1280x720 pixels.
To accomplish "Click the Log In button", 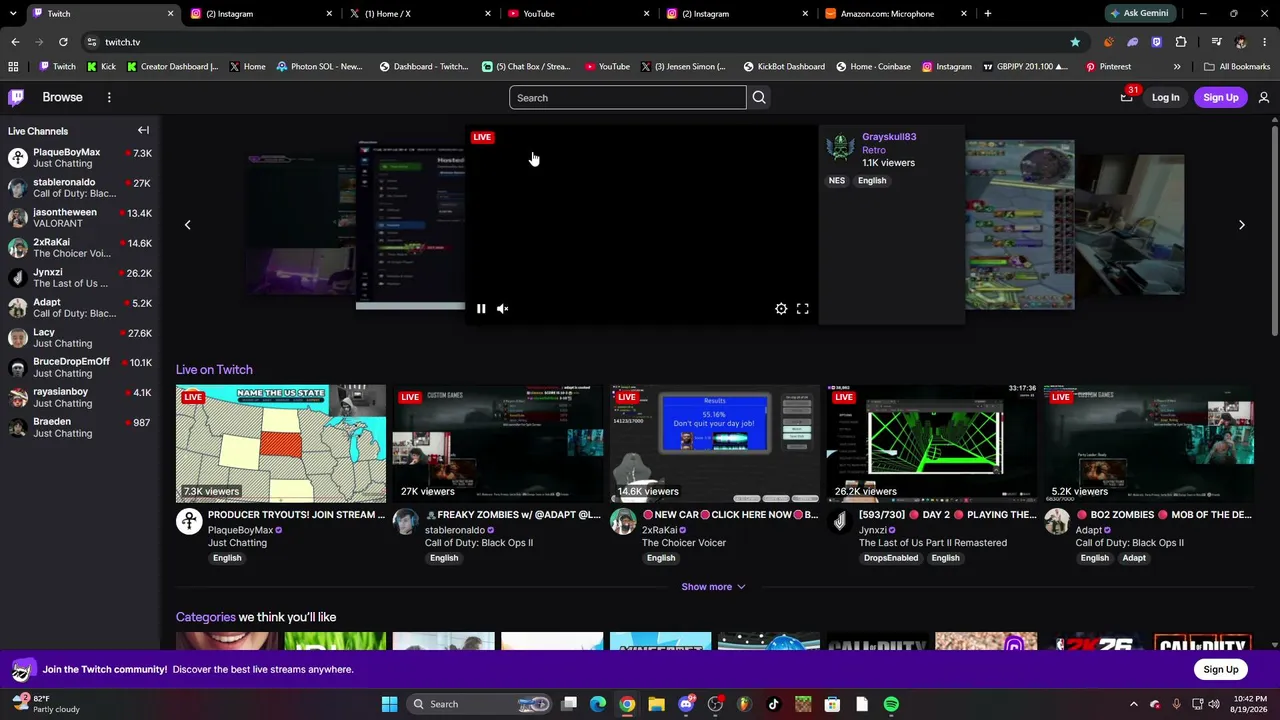I will click(1165, 97).
